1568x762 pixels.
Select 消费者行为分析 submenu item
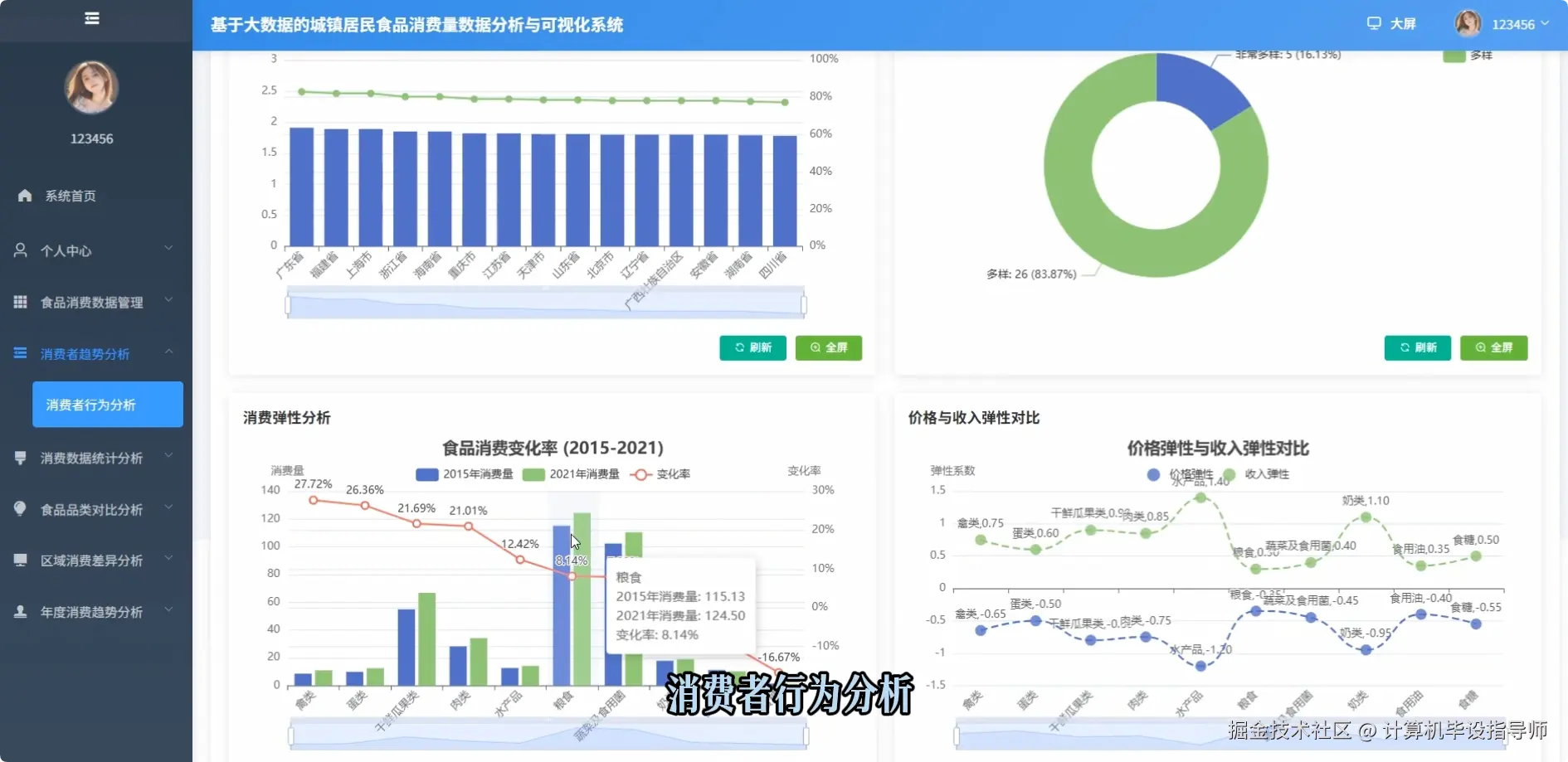[x=108, y=405]
